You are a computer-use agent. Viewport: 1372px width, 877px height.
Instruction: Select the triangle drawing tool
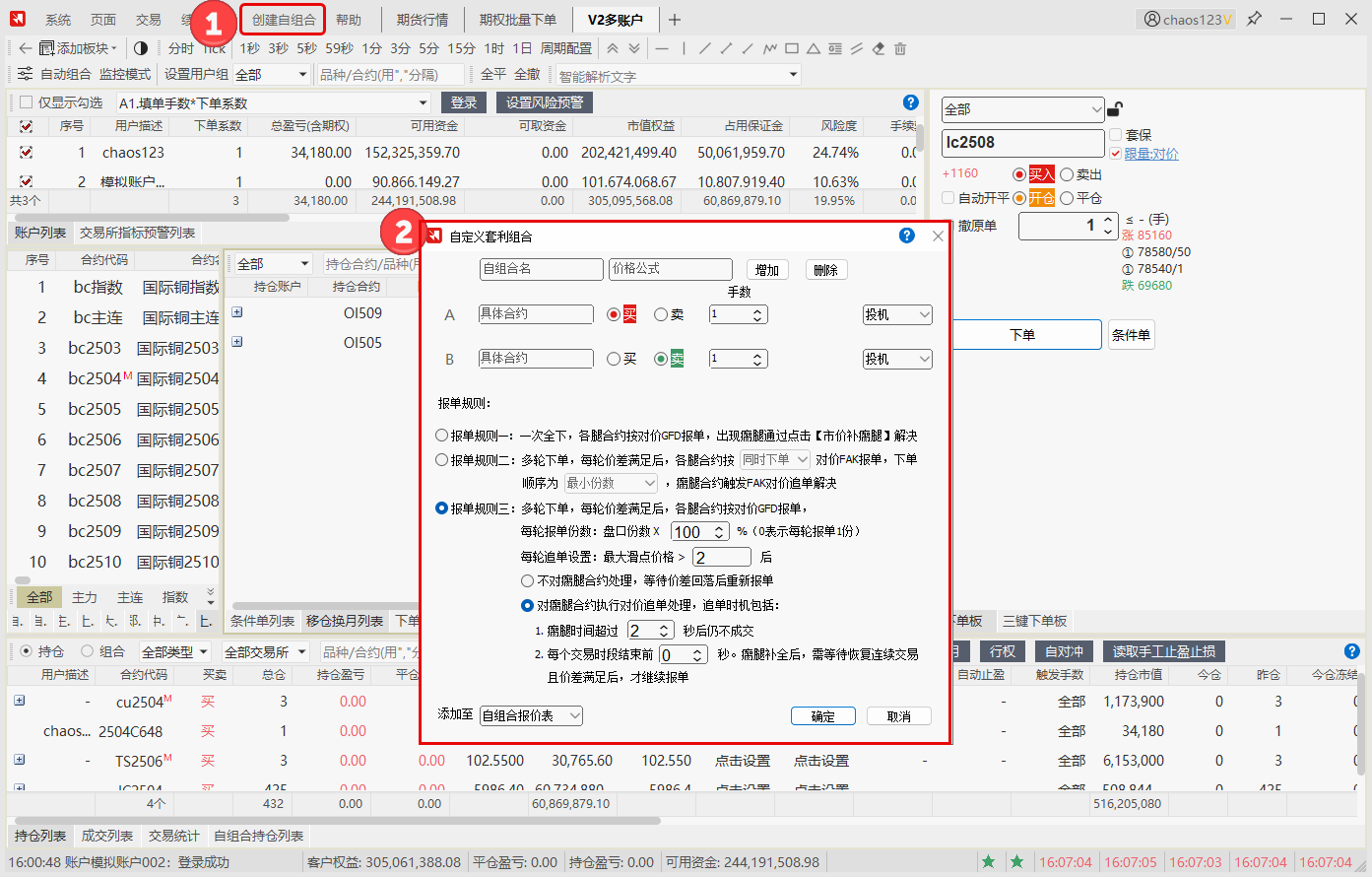click(814, 48)
